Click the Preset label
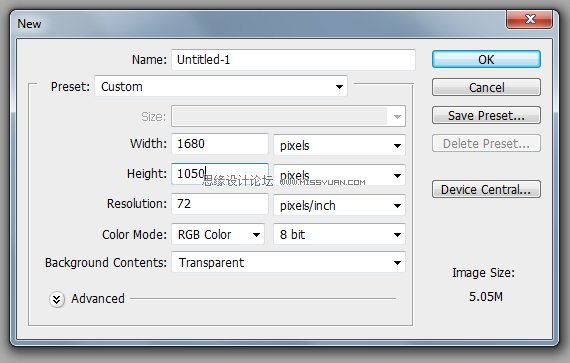The height and width of the screenshot is (363, 570). pos(70,86)
